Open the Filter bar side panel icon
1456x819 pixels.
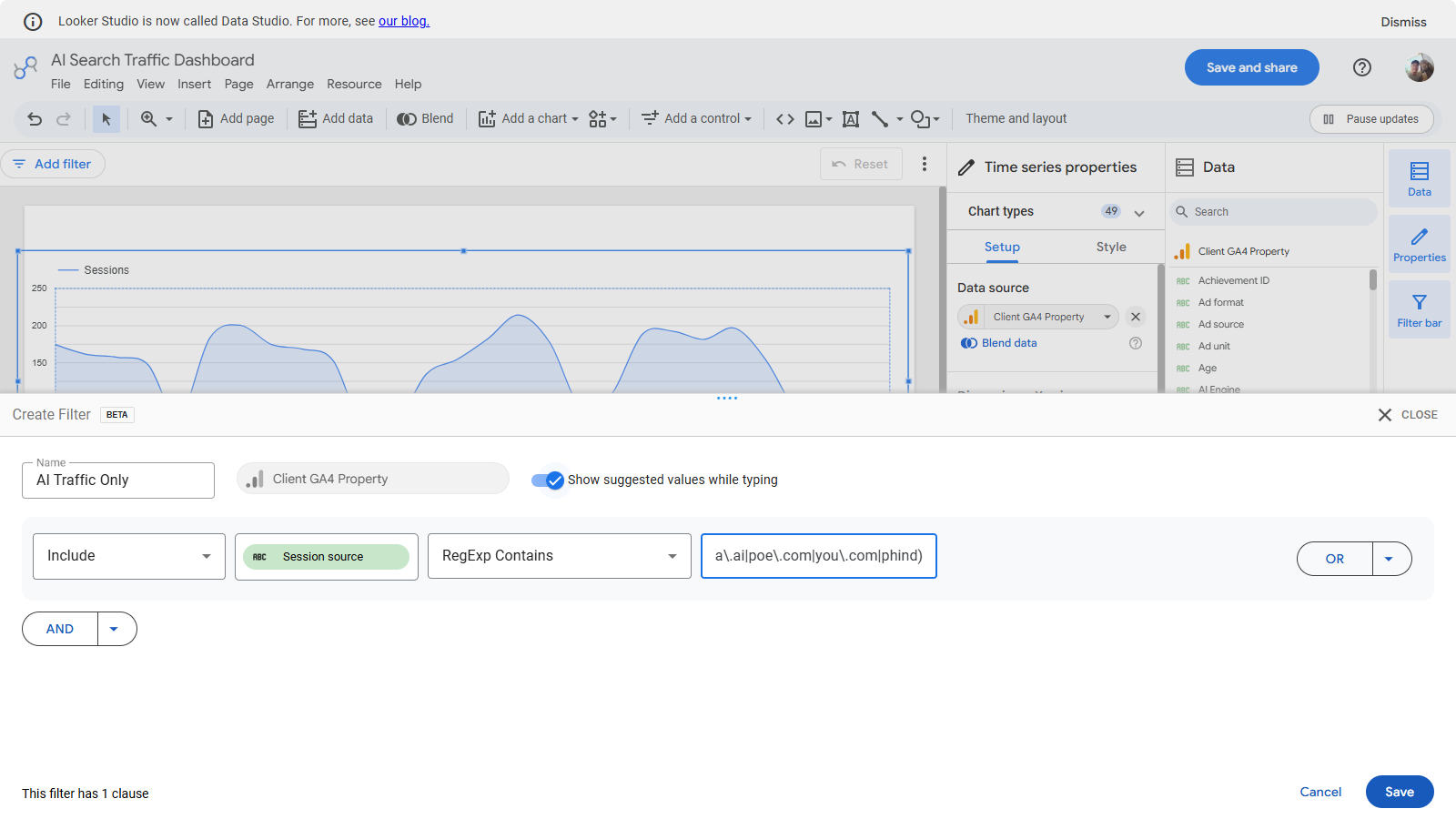pyautogui.click(x=1420, y=309)
